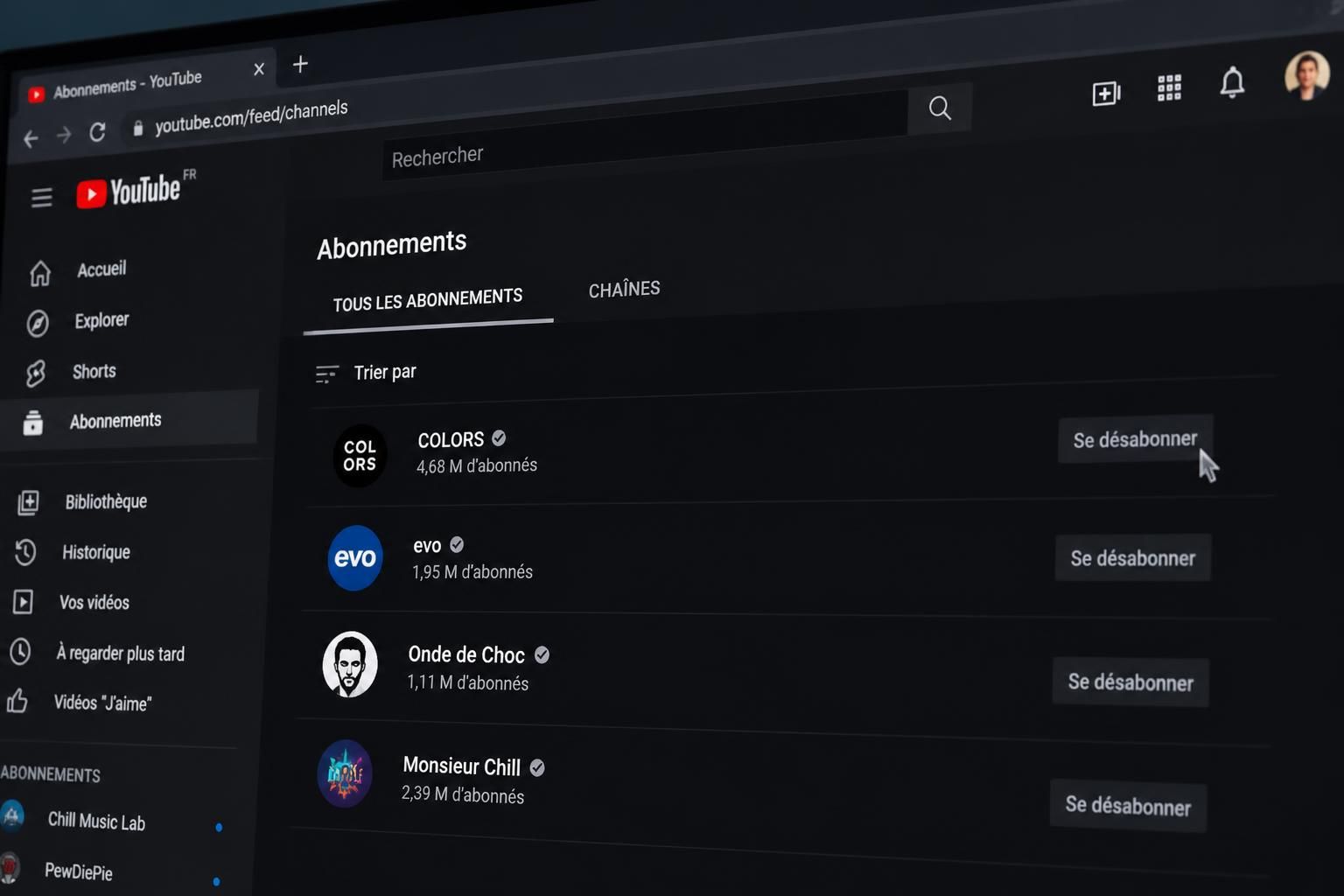The width and height of the screenshot is (1344, 896).
Task: Switch to the CHAÎNES tab
Action: (x=624, y=290)
